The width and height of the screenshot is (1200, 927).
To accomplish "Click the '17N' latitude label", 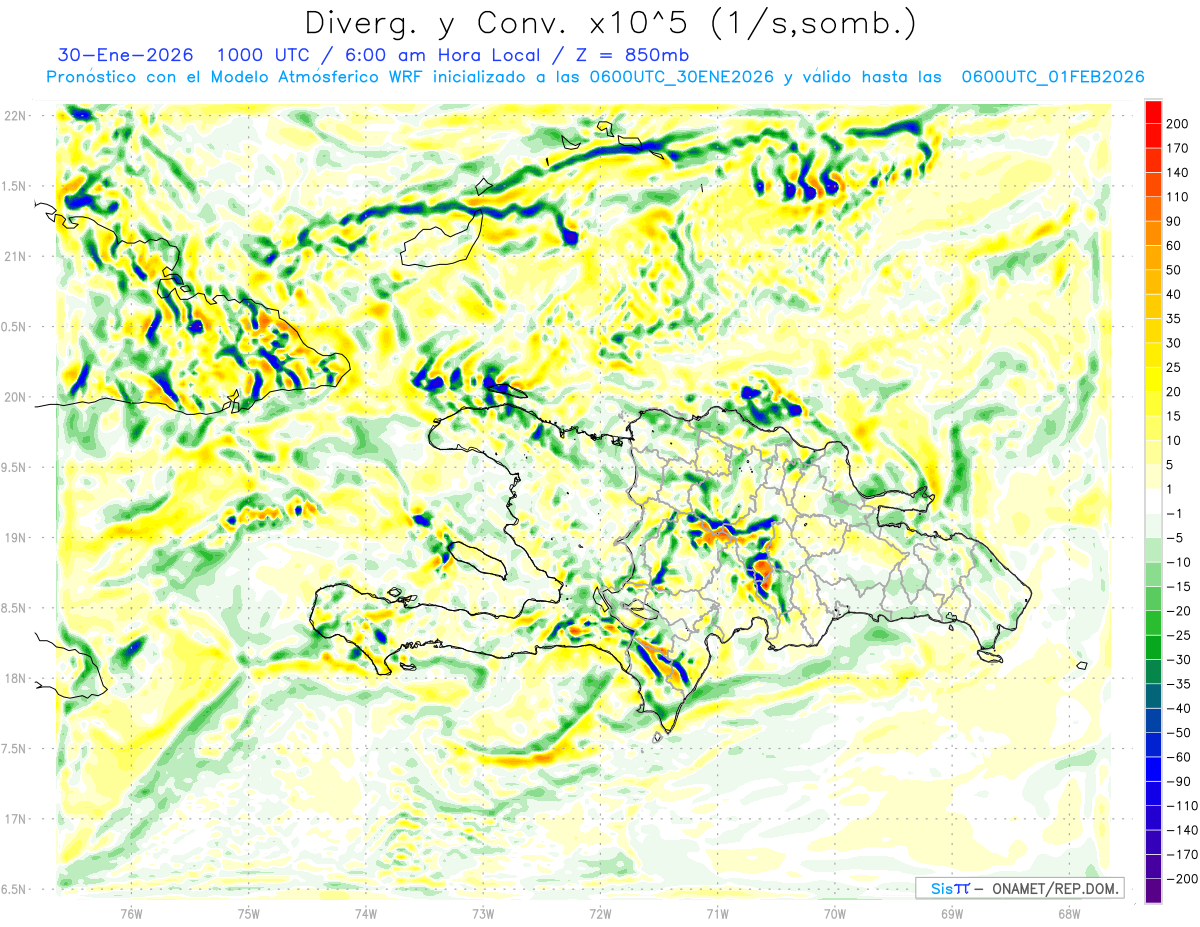I will (16, 819).
